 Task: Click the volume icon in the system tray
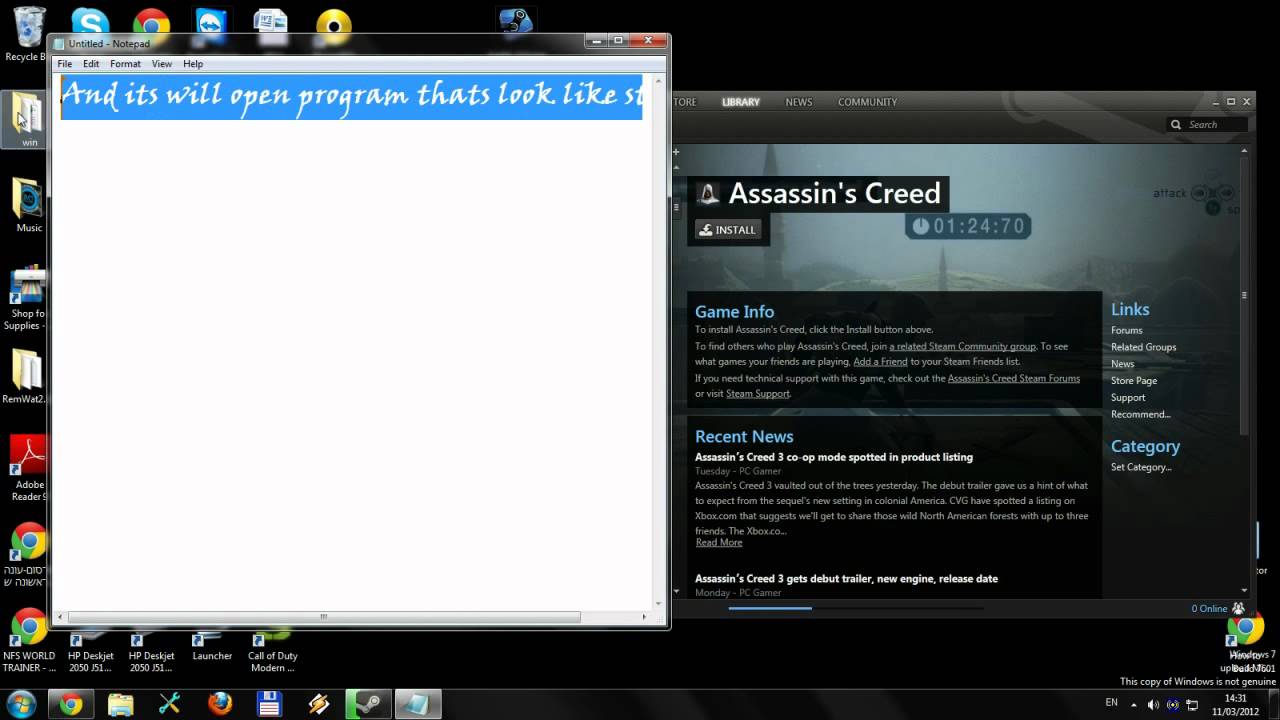tap(1153, 704)
